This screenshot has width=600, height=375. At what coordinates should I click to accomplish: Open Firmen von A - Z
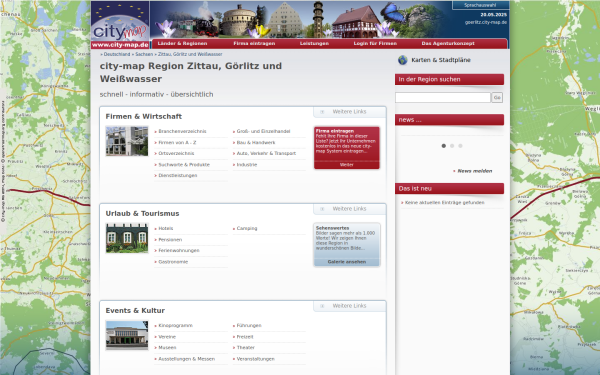(x=177, y=142)
